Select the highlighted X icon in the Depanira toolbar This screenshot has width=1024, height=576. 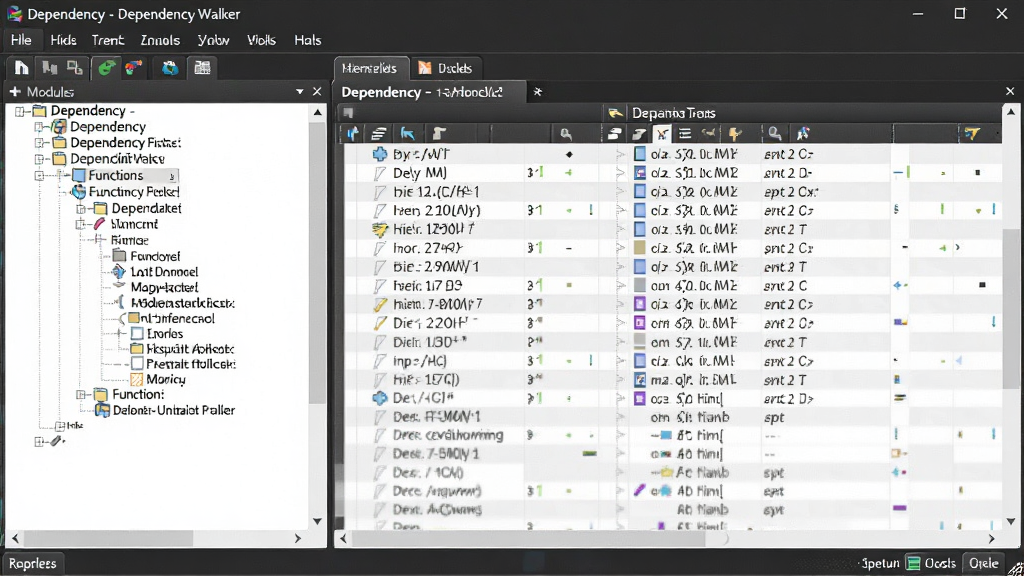coord(662,134)
